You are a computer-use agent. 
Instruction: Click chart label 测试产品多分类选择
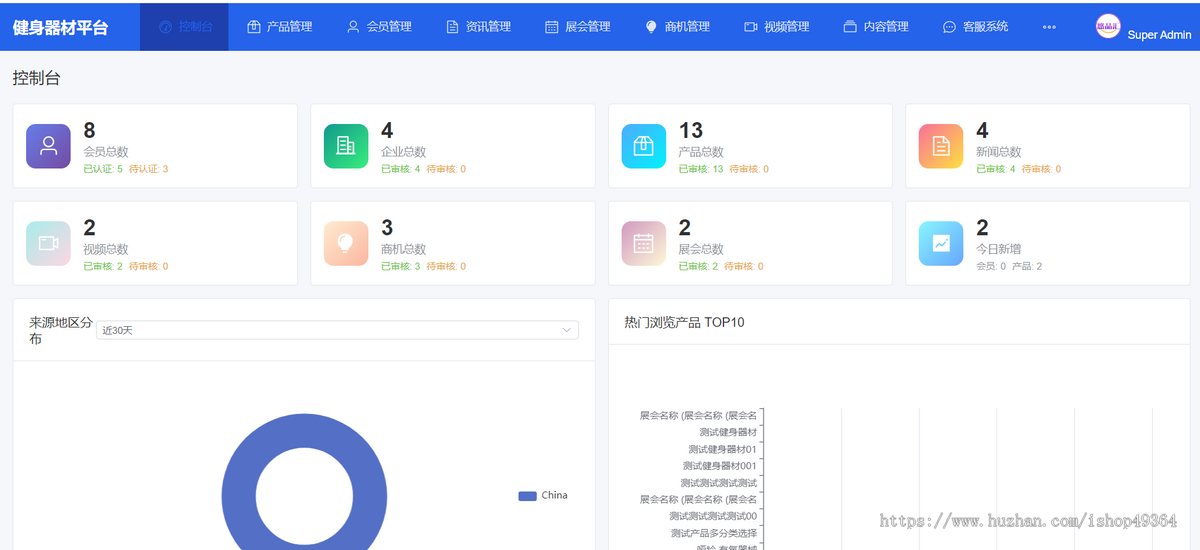[x=713, y=533]
